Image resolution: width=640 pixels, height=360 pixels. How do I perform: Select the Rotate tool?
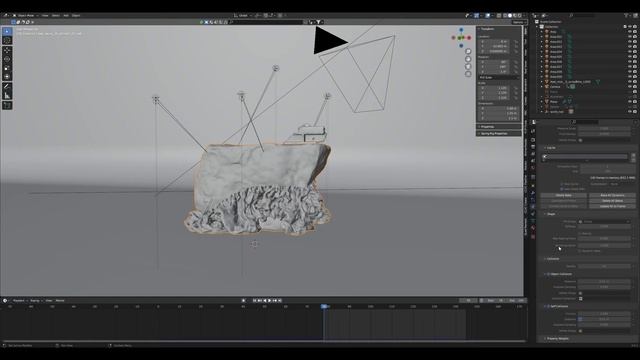click(x=7, y=59)
